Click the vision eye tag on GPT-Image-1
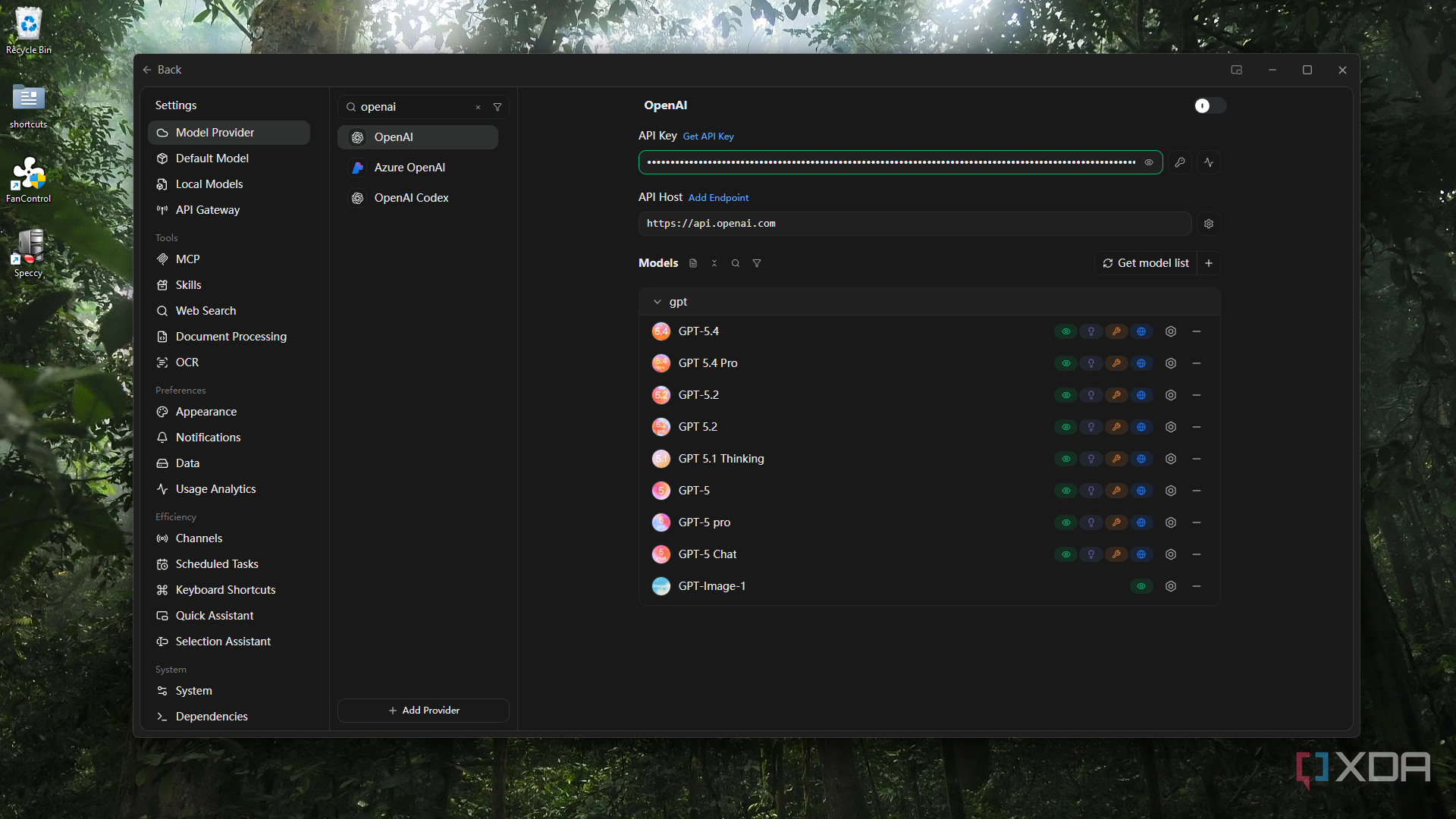Image resolution: width=1456 pixels, height=819 pixels. [x=1141, y=586]
